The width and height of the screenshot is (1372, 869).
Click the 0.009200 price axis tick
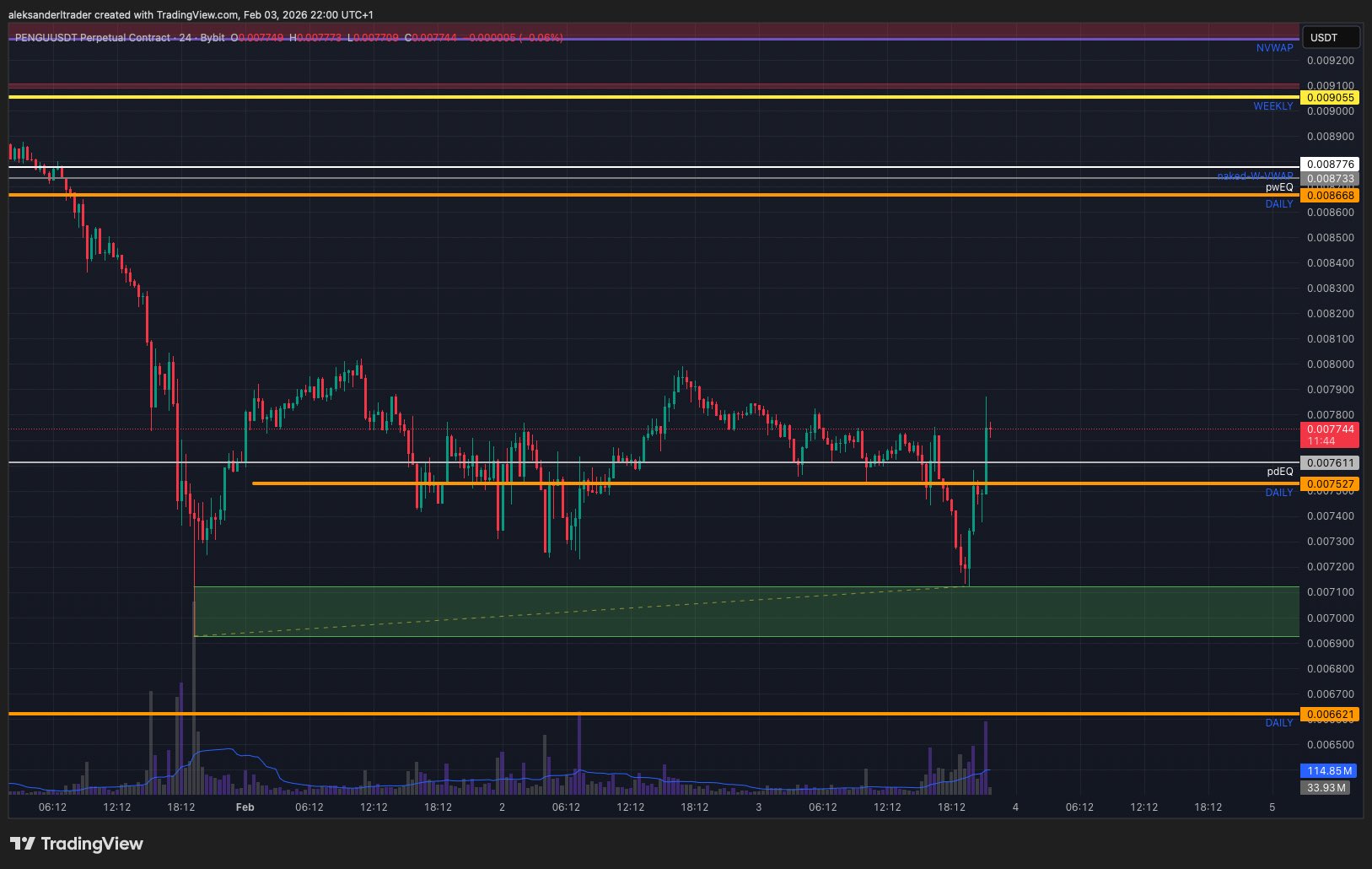pyautogui.click(x=1331, y=61)
